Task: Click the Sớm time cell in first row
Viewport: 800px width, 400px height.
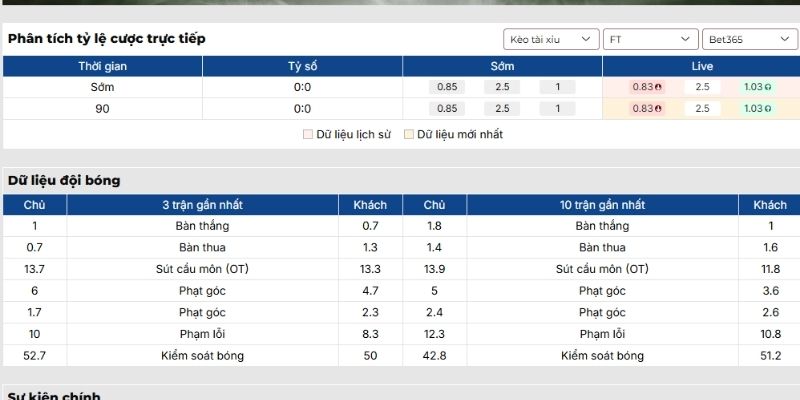Action: tap(103, 87)
